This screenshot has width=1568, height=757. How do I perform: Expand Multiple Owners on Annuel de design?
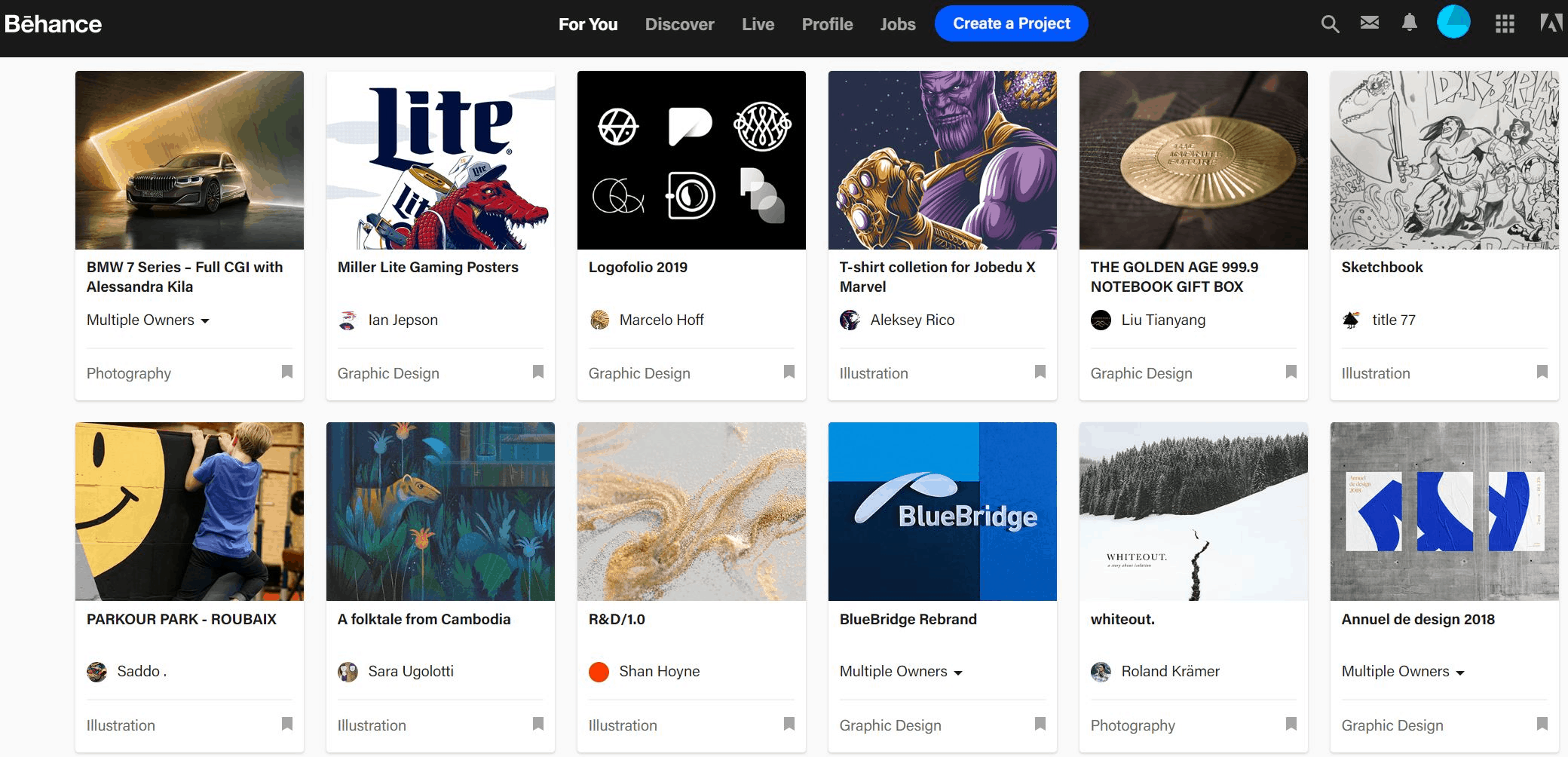point(1403,671)
